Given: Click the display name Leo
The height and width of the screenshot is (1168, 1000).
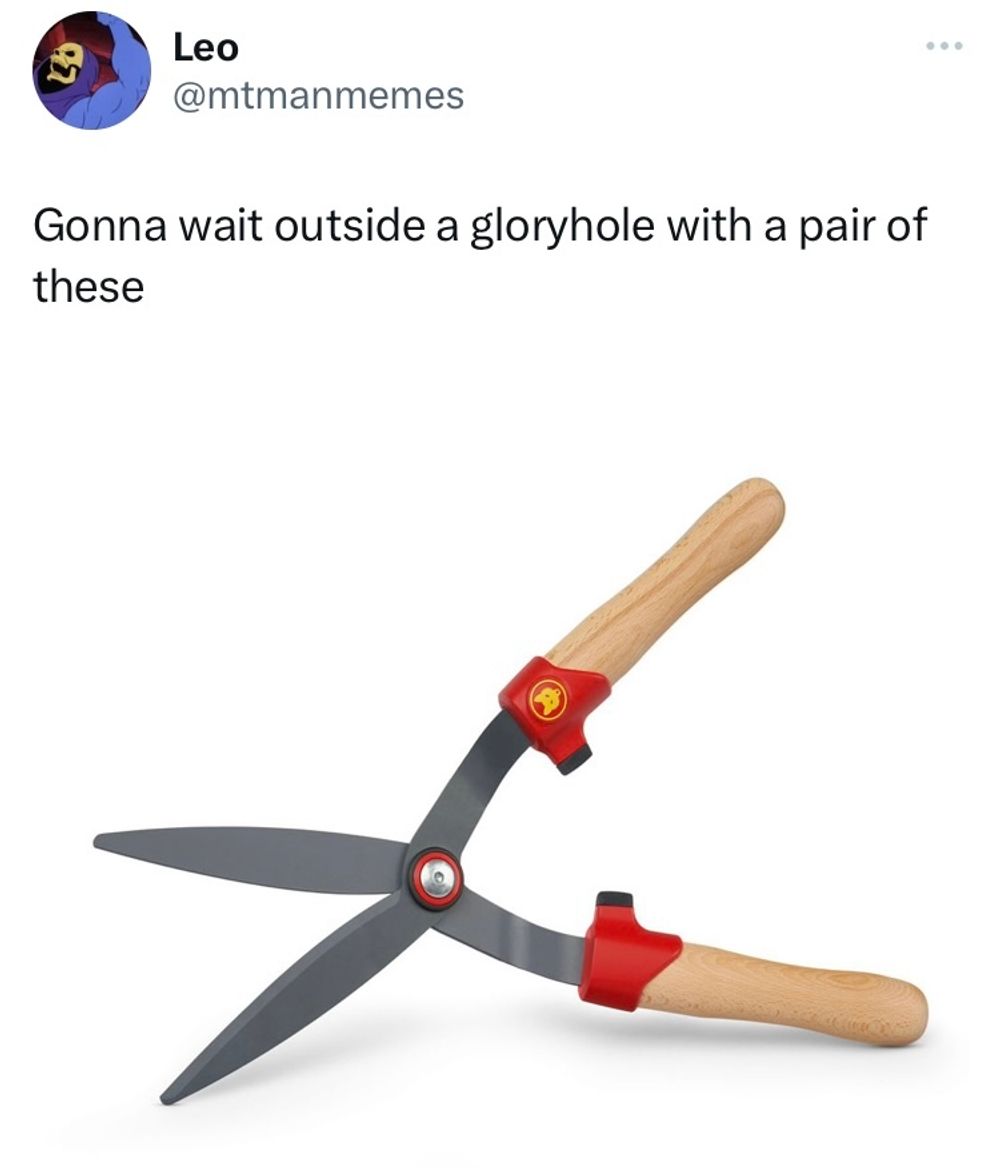Looking at the screenshot, I should coord(206,48).
